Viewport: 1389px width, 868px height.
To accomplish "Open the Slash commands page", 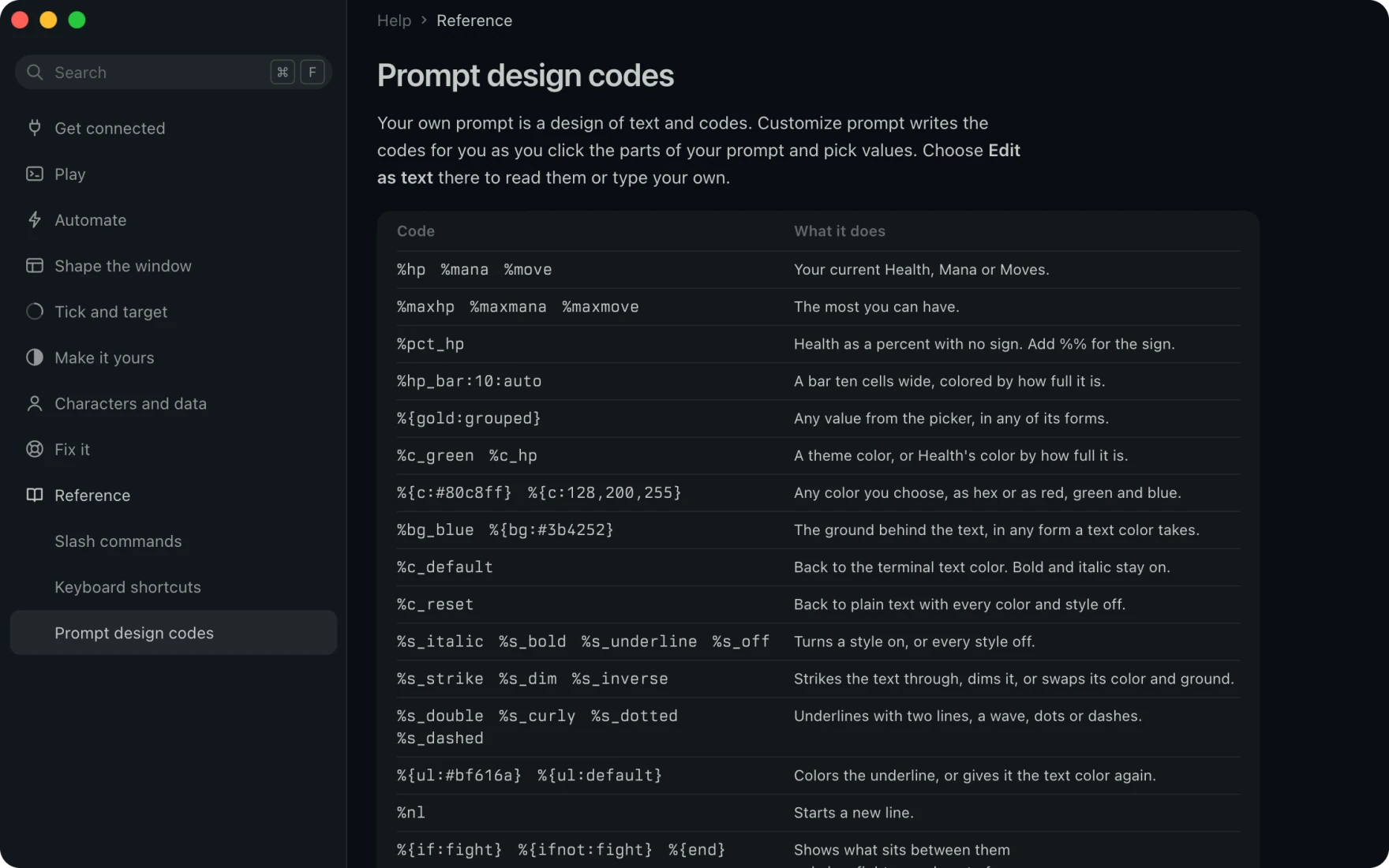I will 174,541.
